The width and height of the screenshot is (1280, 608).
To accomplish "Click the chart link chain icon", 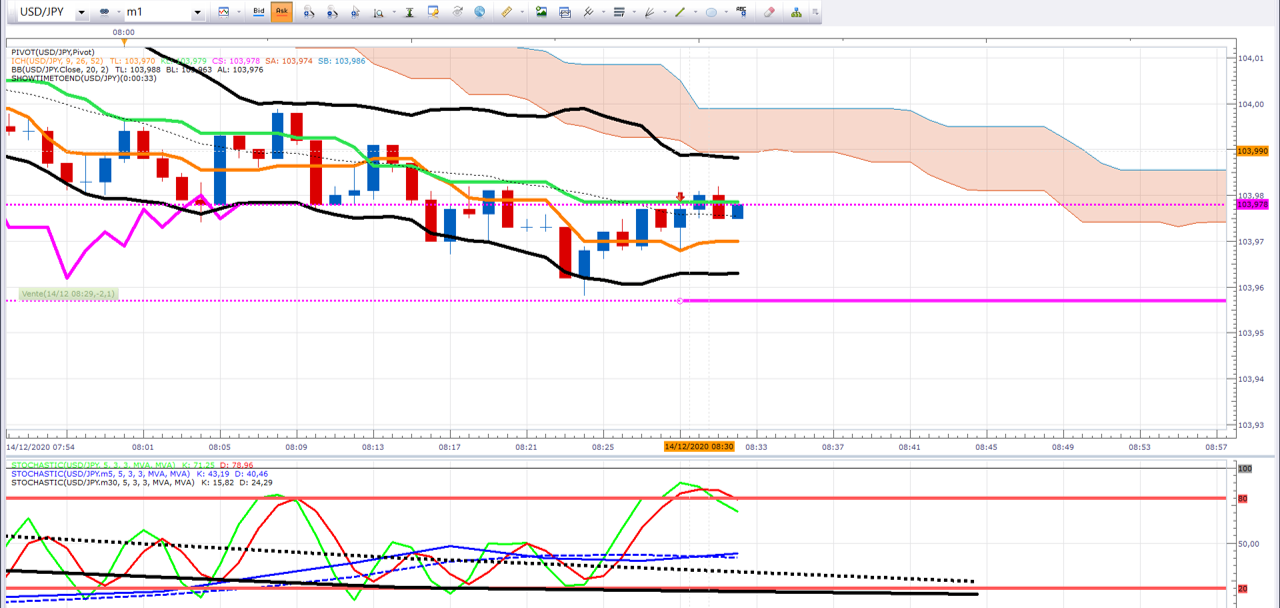I will (x=104, y=12).
